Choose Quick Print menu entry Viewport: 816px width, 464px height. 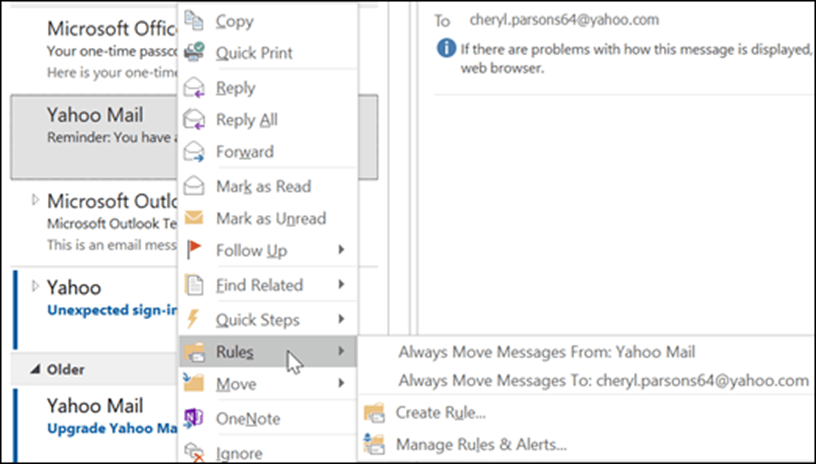[x=267, y=53]
